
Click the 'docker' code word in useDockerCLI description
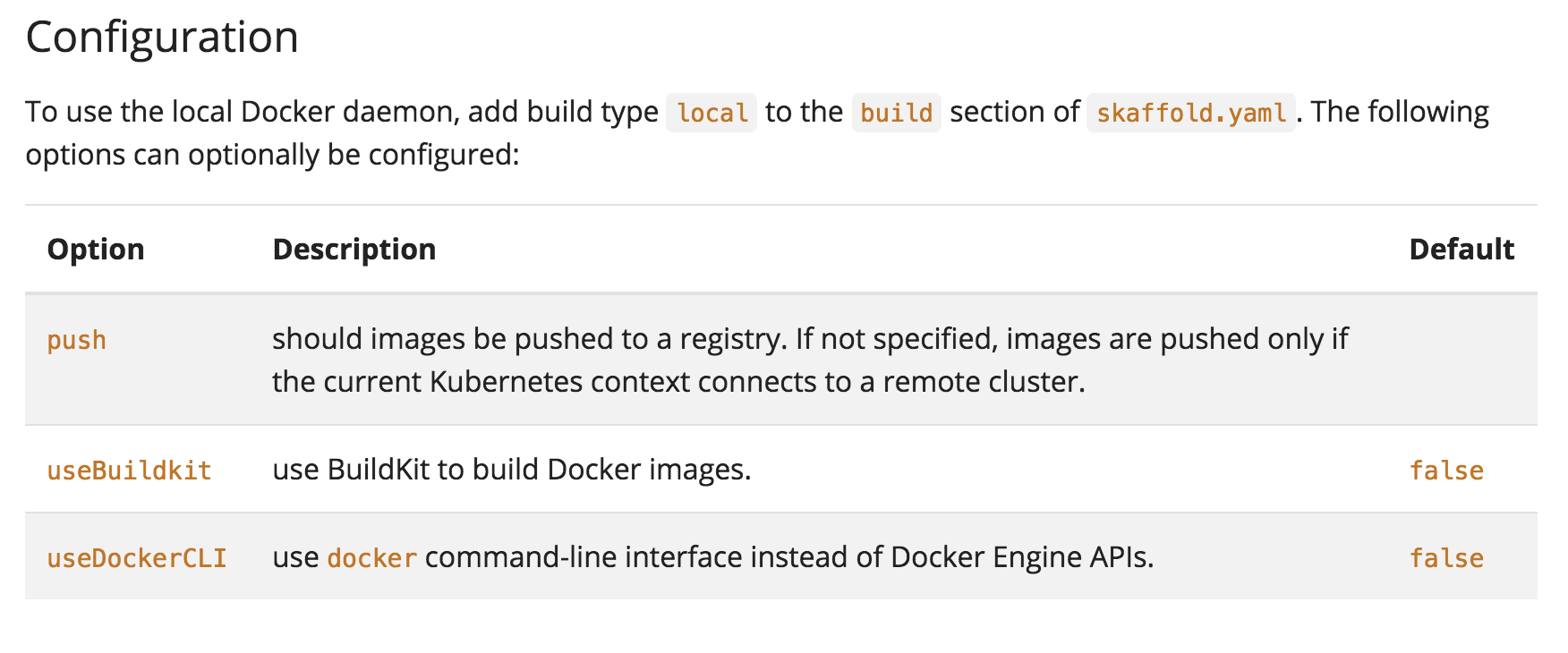click(371, 558)
